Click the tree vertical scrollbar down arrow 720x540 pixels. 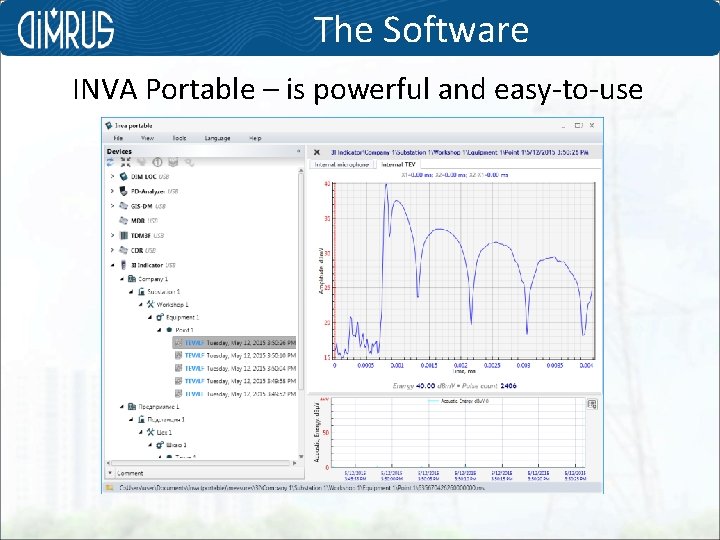pos(301,456)
